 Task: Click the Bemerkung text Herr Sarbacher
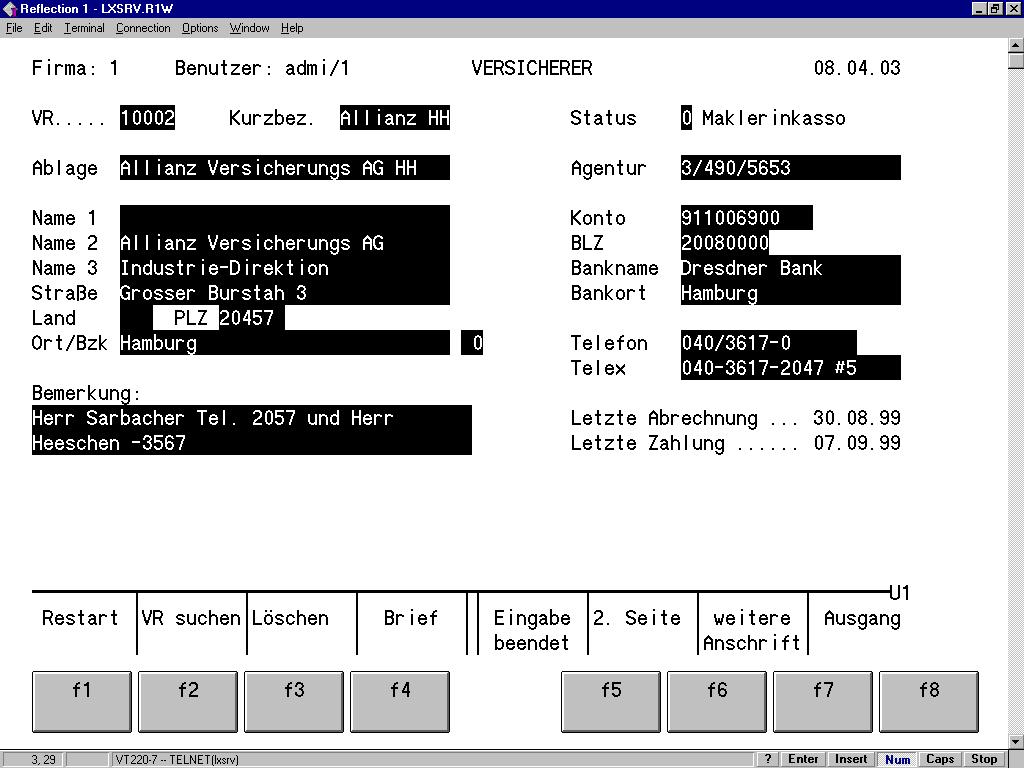point(108,418)
